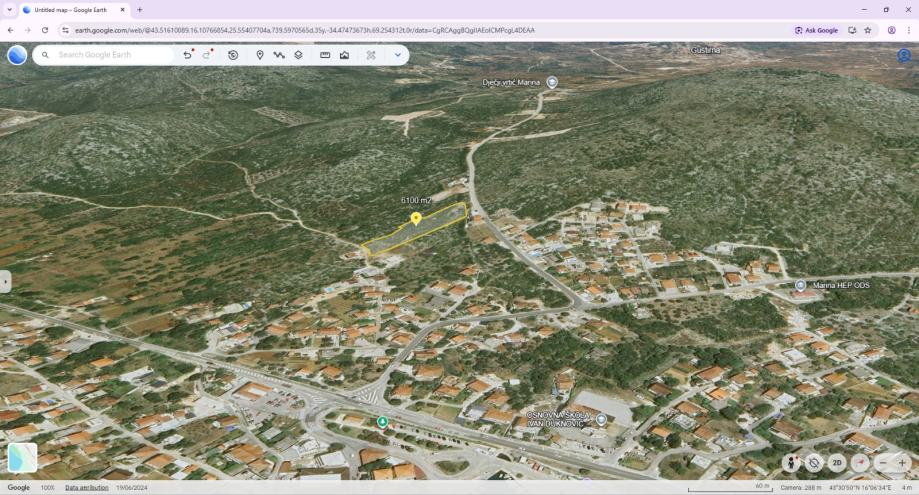The height and width of the screenshot is (495, 919).
Task: Redo the last map edit
Action: [207, 55]
